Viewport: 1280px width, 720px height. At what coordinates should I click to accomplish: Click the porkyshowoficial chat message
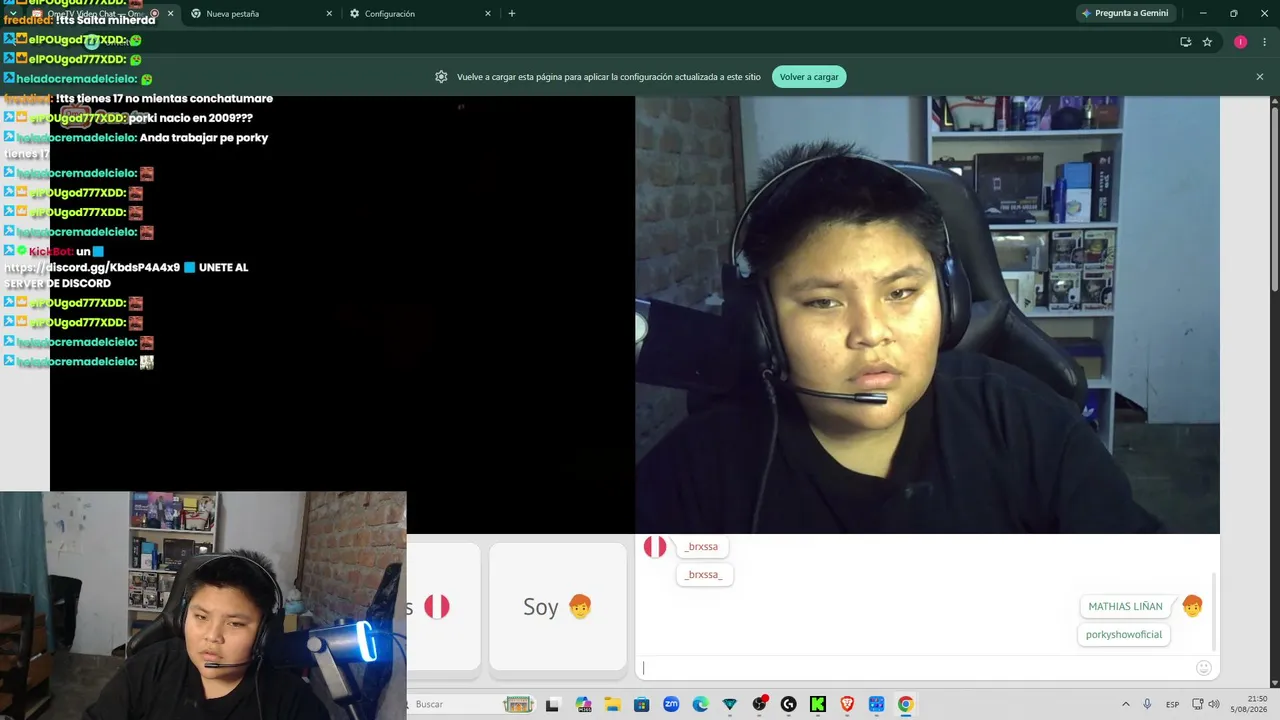tap(1124, 635)
